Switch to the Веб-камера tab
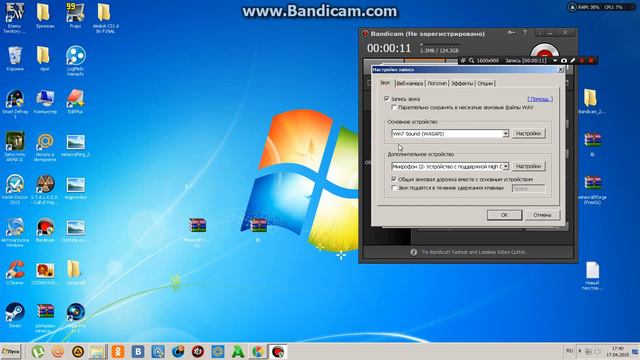Screen dimensions: 640x360 pyautogui.click(x=410, y=83)
